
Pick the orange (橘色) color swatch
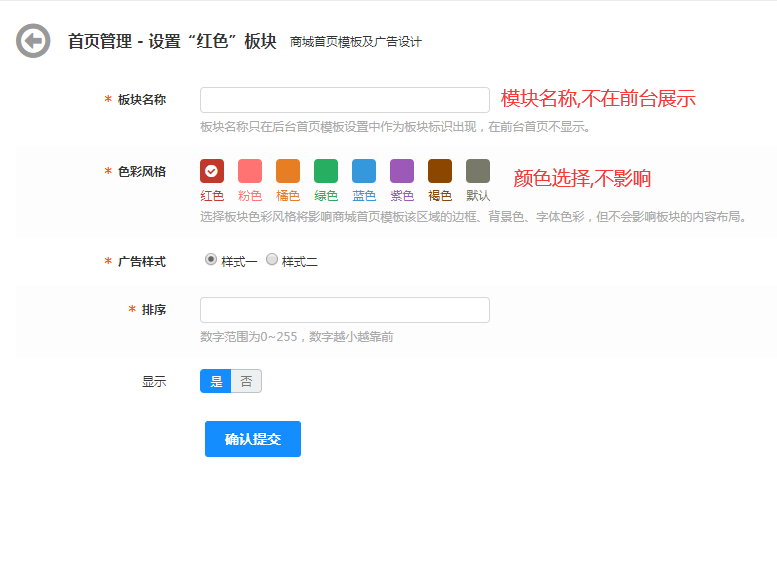point(288,171)
